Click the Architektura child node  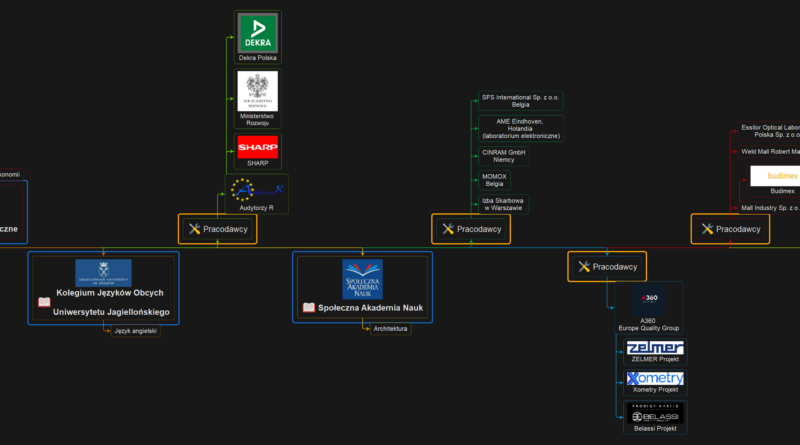tap(390, 329)
